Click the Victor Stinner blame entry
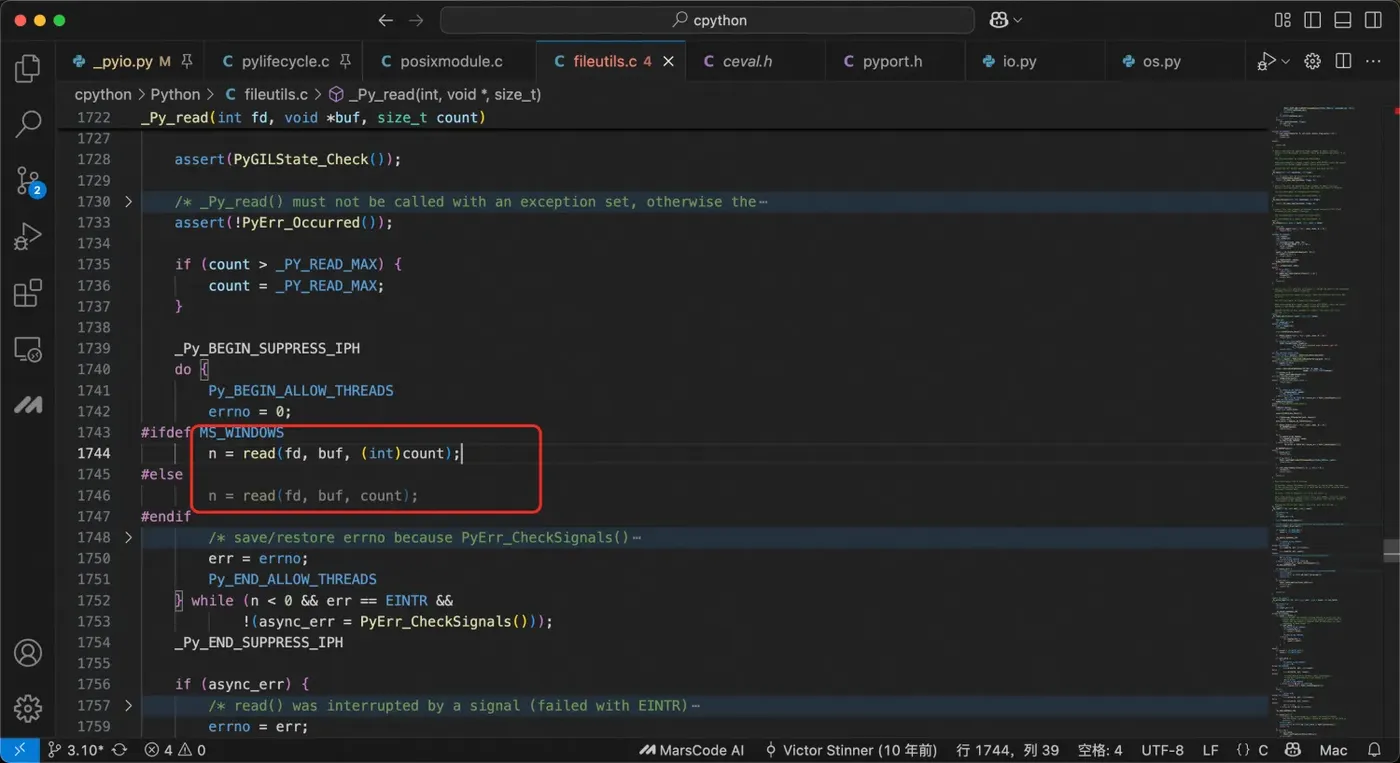Image resolution: width=1400 pixels, height=763 pixels. pos(851,750)
